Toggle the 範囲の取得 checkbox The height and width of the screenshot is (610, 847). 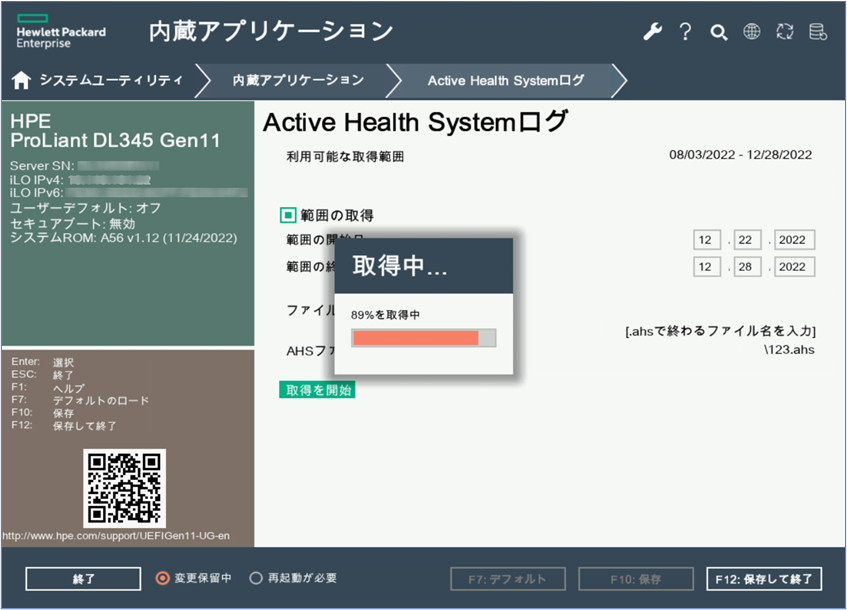288,213
